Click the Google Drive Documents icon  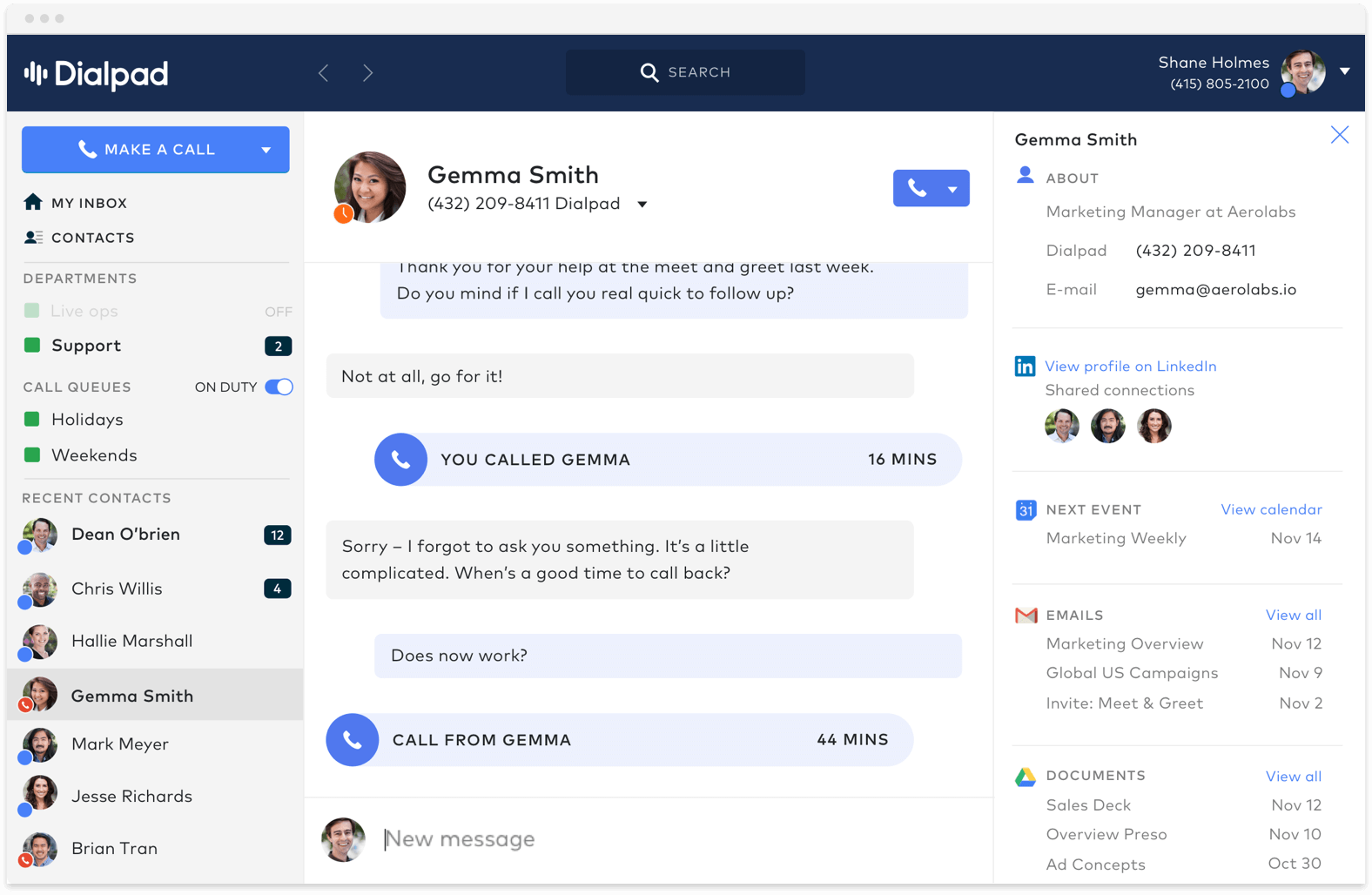coord(1026,777)
